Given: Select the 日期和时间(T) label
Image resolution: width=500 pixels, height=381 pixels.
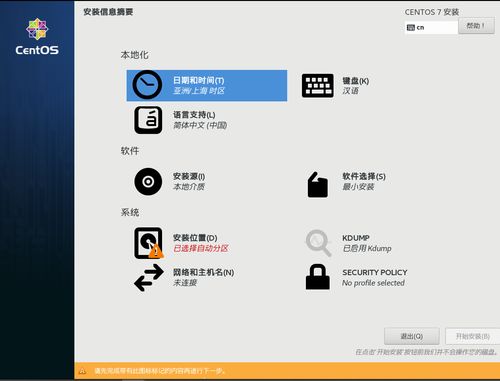Looking at the screenshot, I should [x=199, y=80].
